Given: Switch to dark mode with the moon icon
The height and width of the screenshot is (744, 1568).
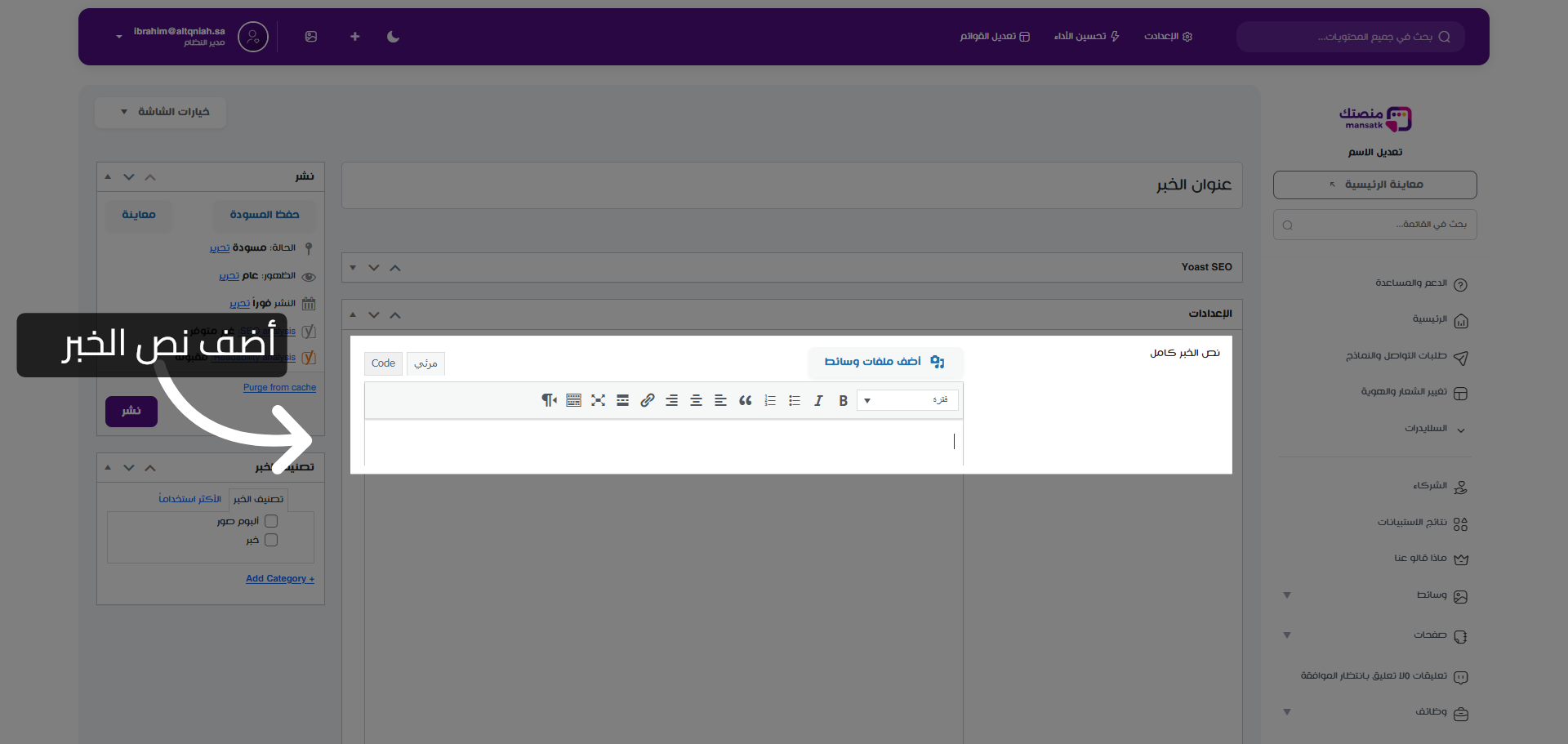Looking at the screenshot, I should [393, 37].
